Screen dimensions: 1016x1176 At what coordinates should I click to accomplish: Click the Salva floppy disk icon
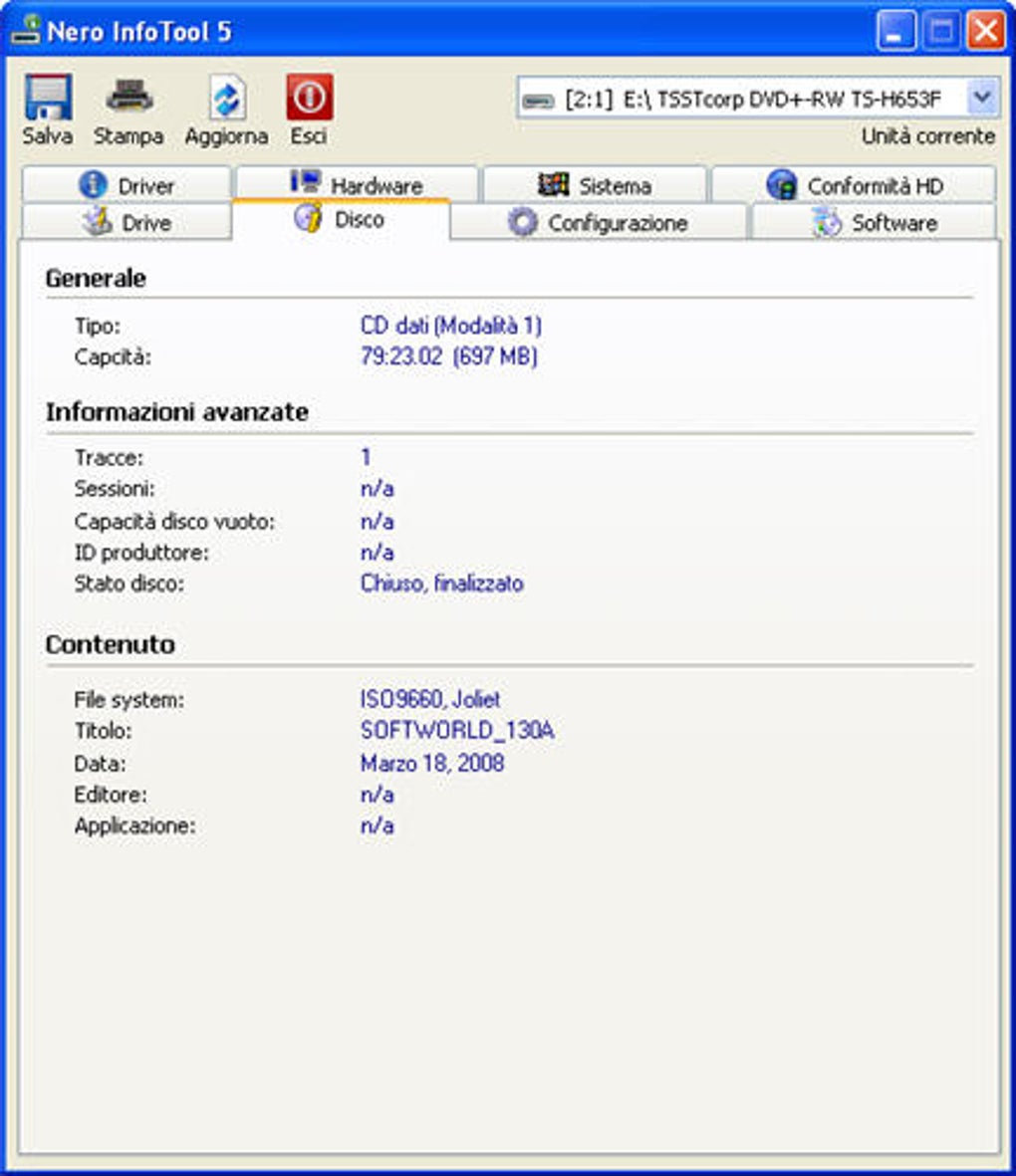point(49,97)
